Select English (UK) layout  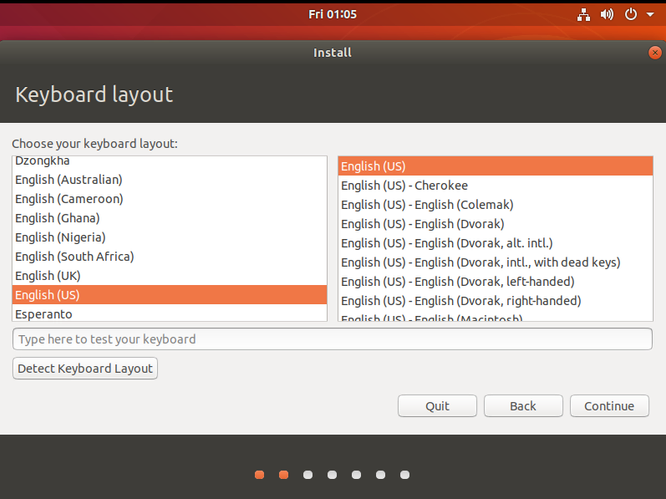click(169, 276)
